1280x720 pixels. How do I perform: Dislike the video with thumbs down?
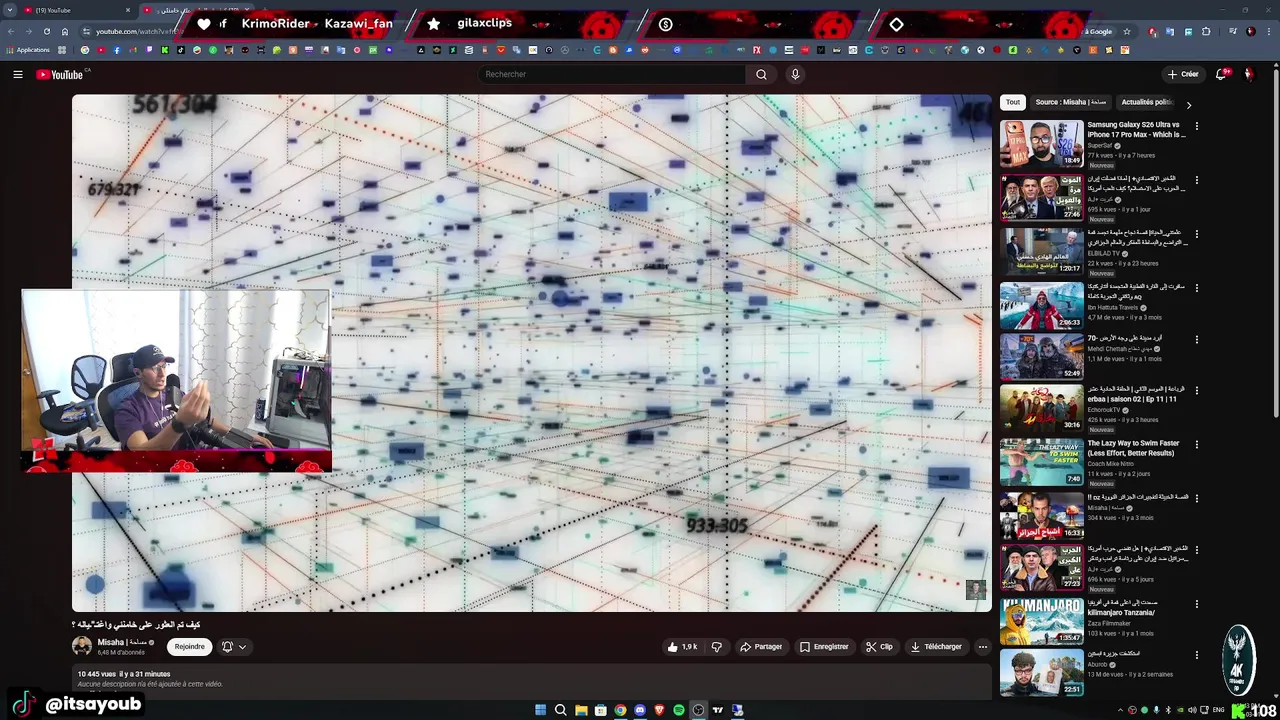[716, 647]
